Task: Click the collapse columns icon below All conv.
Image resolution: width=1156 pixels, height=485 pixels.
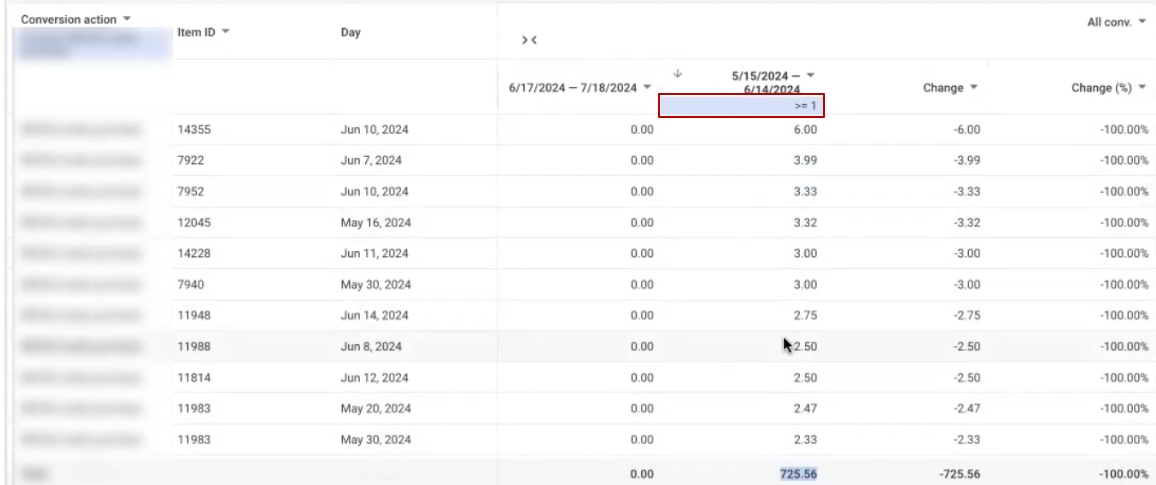Action: click(529, 40)
